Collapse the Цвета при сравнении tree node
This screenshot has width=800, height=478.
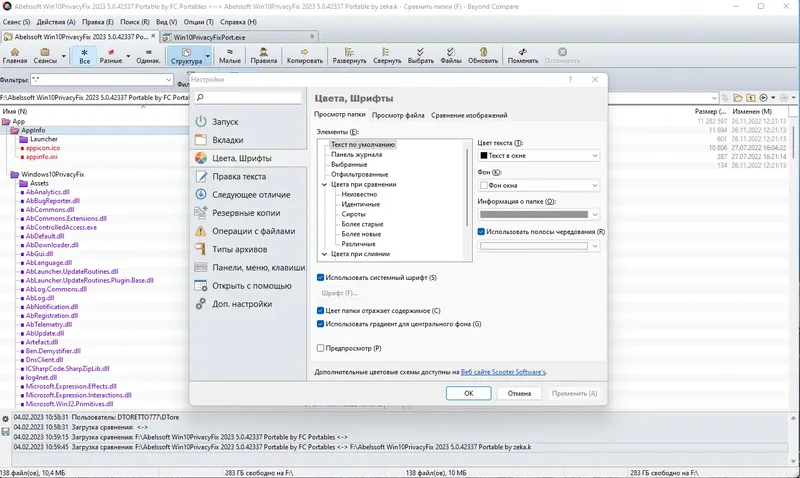tap(324, 185)
